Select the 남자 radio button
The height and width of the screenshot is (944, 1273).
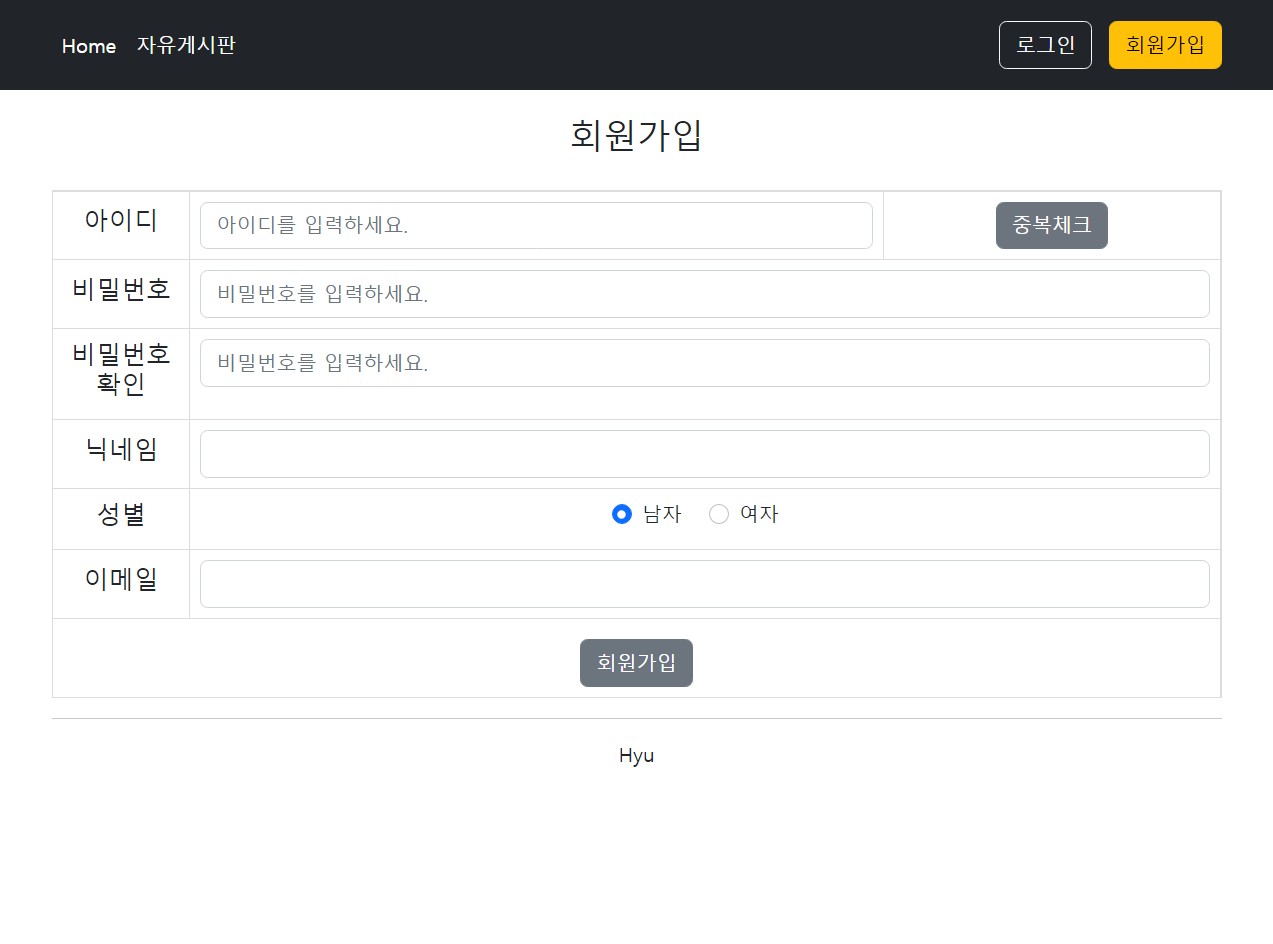click(x=622, y=514)
